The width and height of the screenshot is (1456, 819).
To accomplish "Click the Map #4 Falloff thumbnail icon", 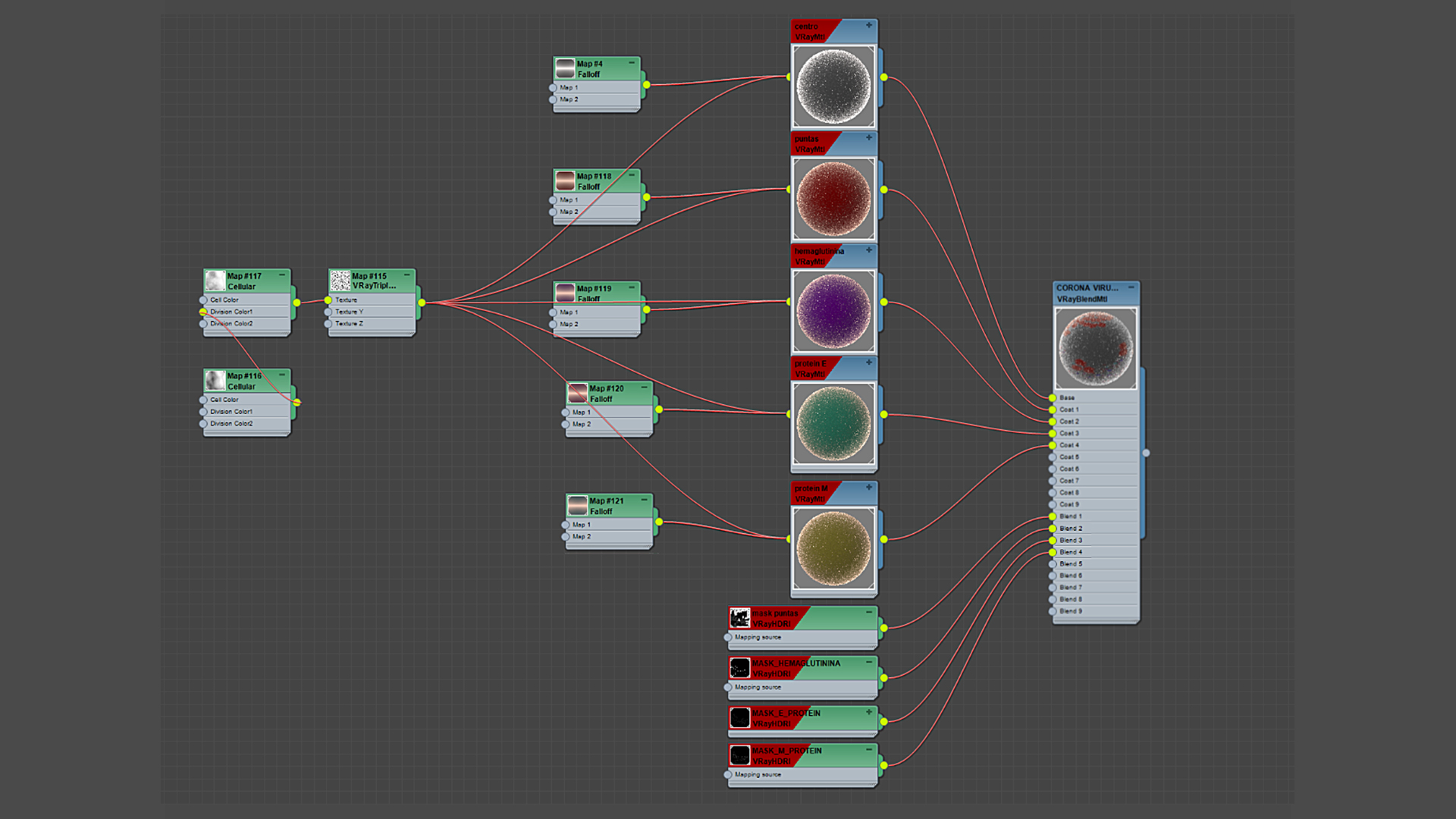I will click(565, 68).
